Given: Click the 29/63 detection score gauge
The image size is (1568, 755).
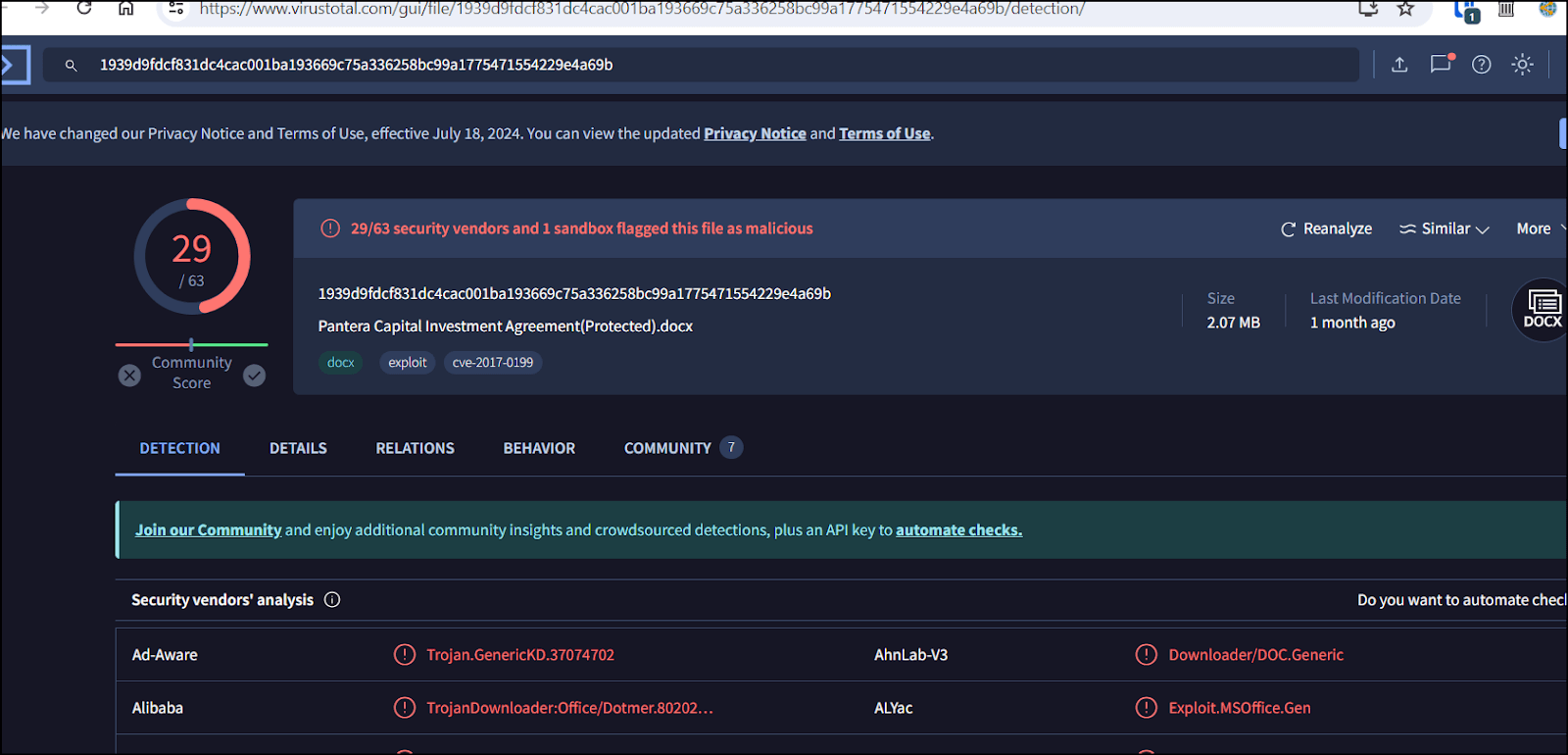Looking at the screenshot, I should coord(192,257).
